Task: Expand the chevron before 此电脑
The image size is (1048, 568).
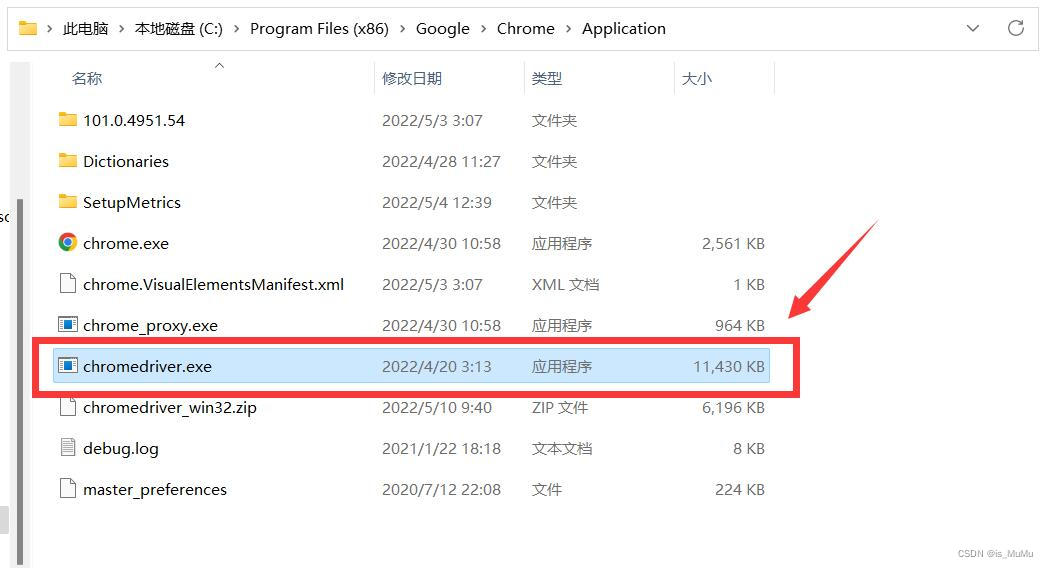Action: 49,29
